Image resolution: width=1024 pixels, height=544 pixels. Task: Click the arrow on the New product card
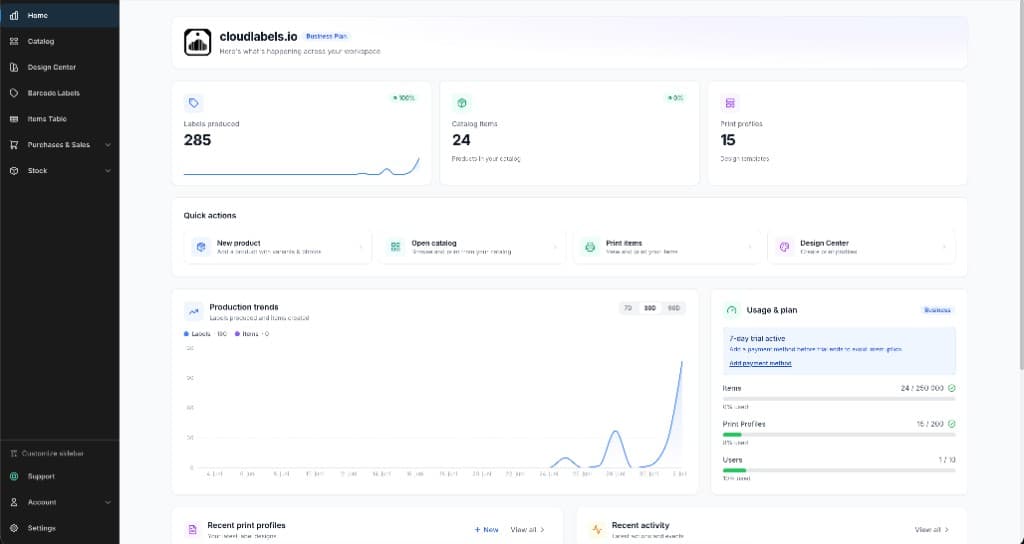click(x=360, y=247)
